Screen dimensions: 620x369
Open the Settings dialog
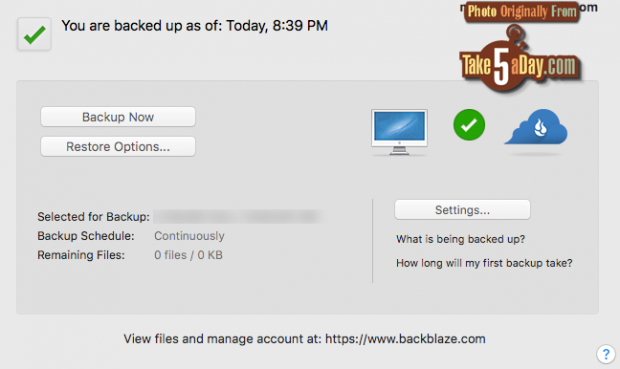click(x=462, y=210)
